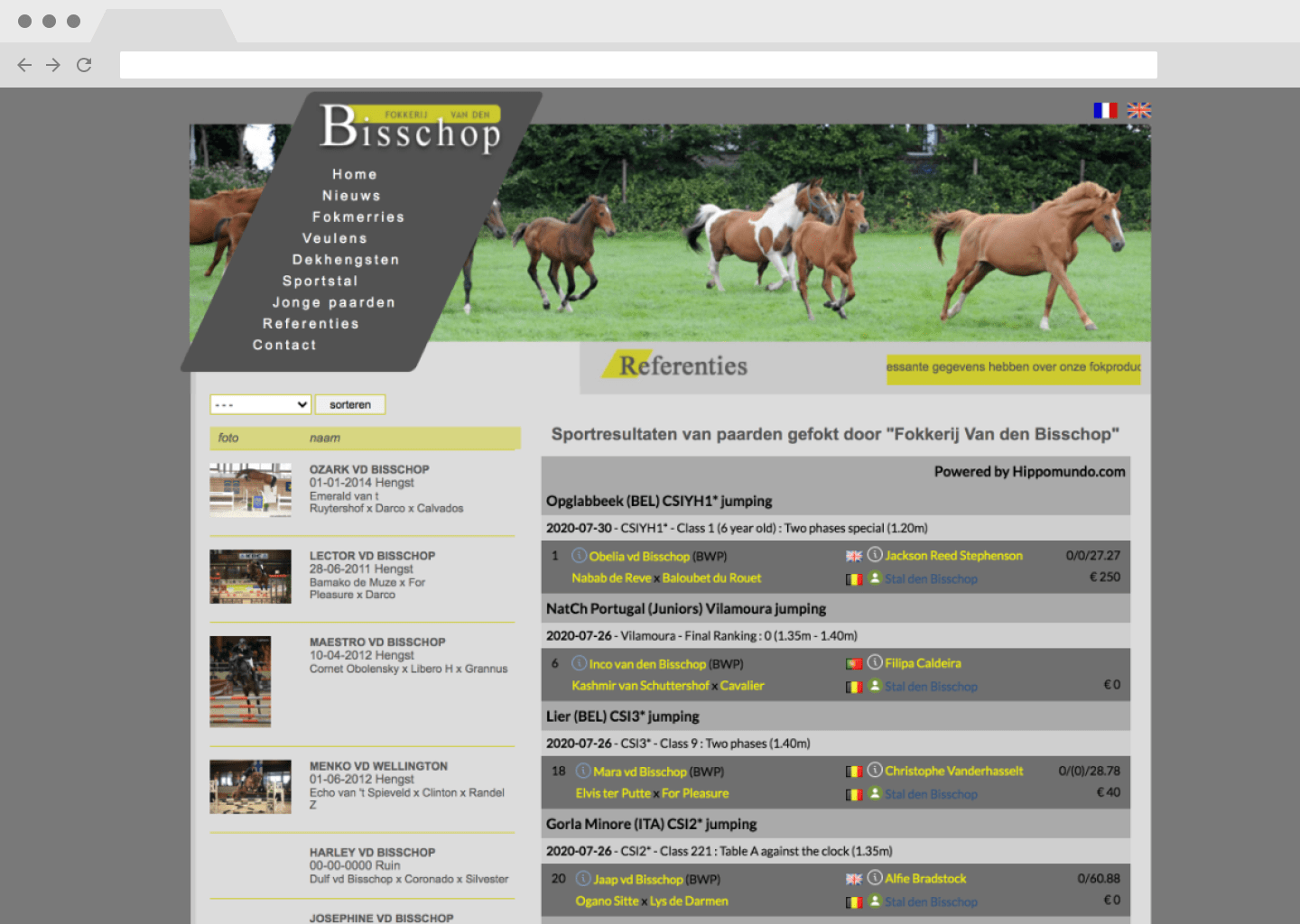Open Fokmerries menu item
The height and width of the screenshot is (924, 1300).
coord(358,217)
